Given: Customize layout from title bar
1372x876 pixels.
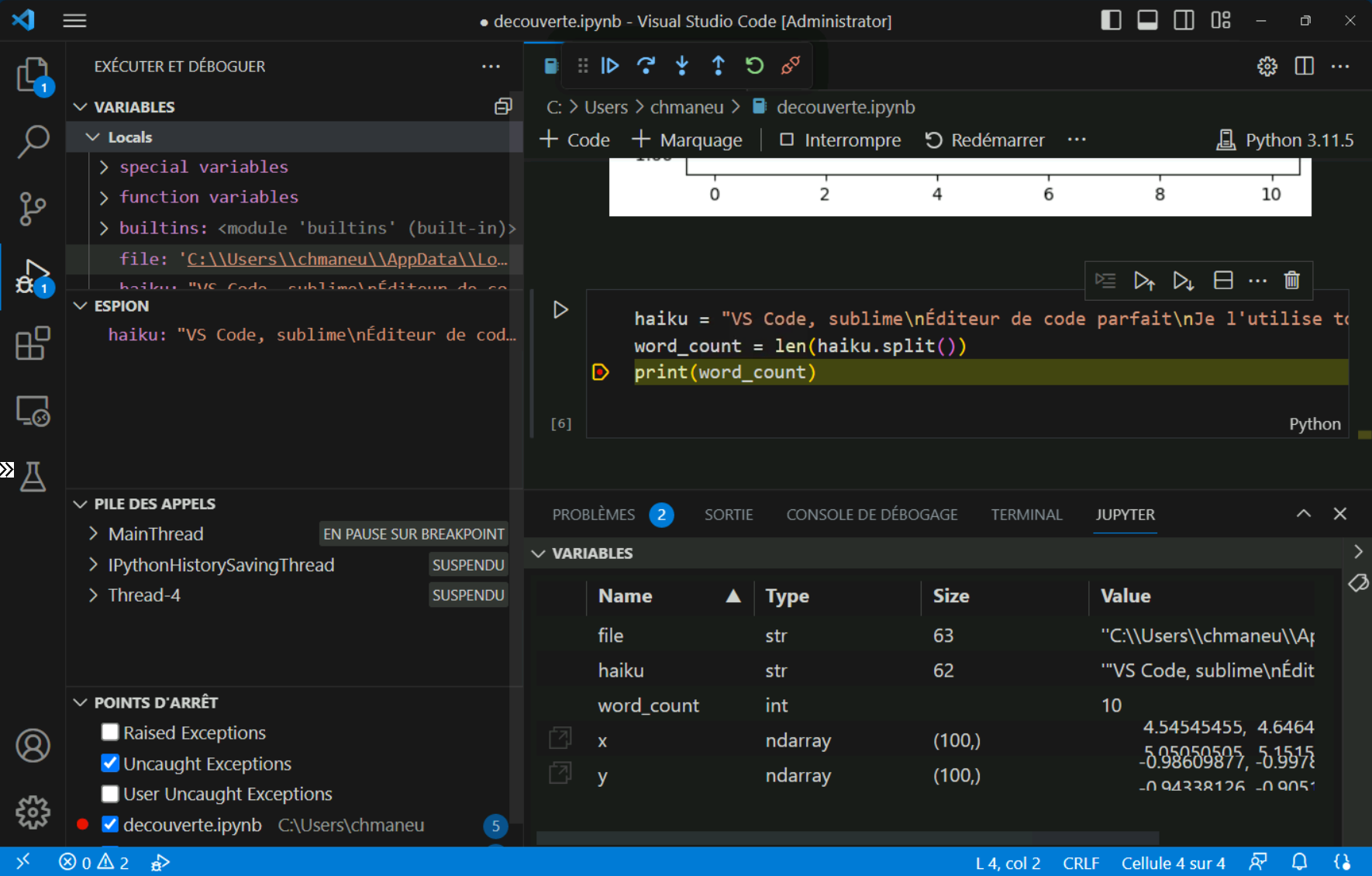Looking at the screenshot, I should coord(1221,21).
